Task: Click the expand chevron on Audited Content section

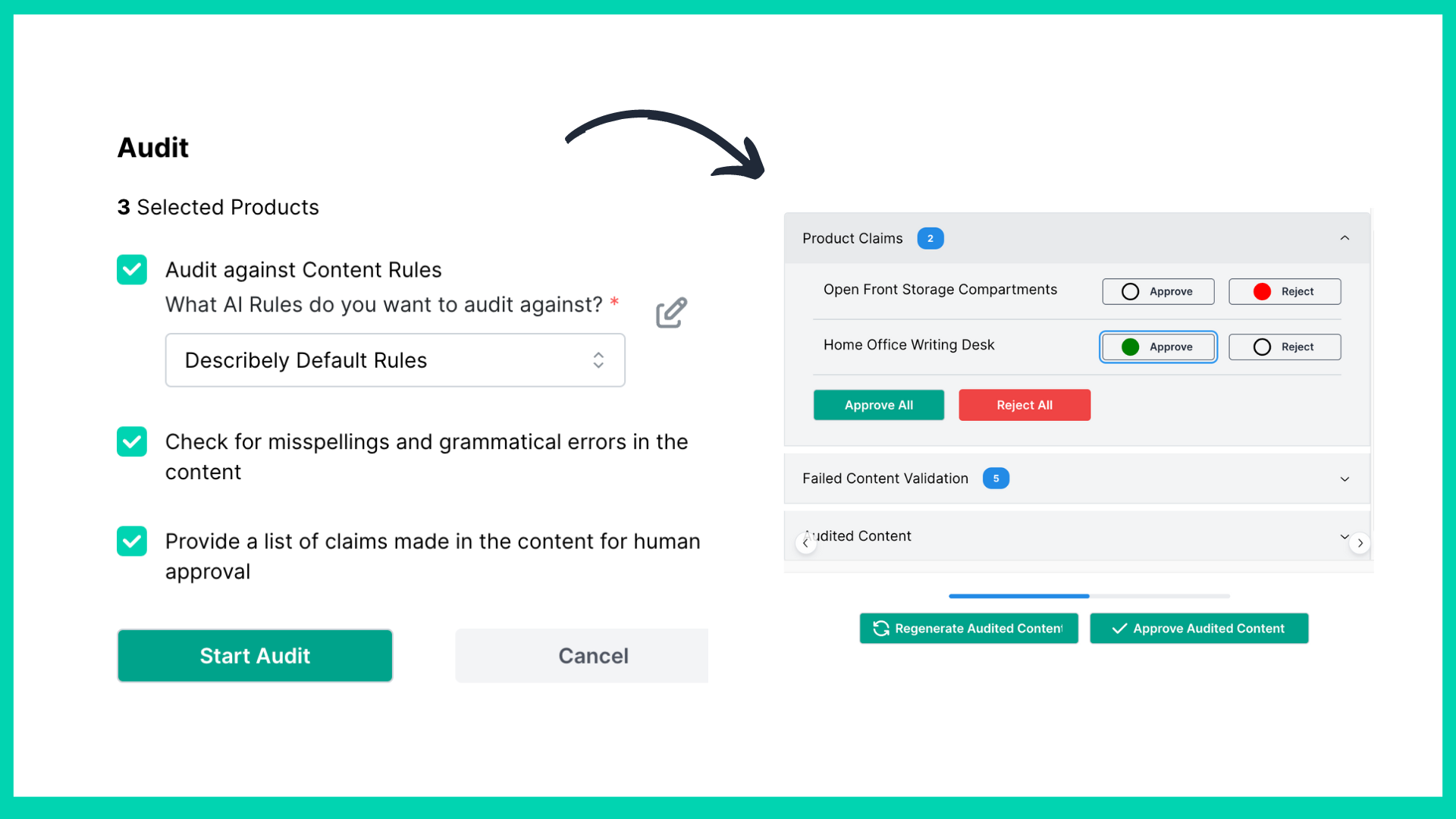Action: click(1345, 536)
